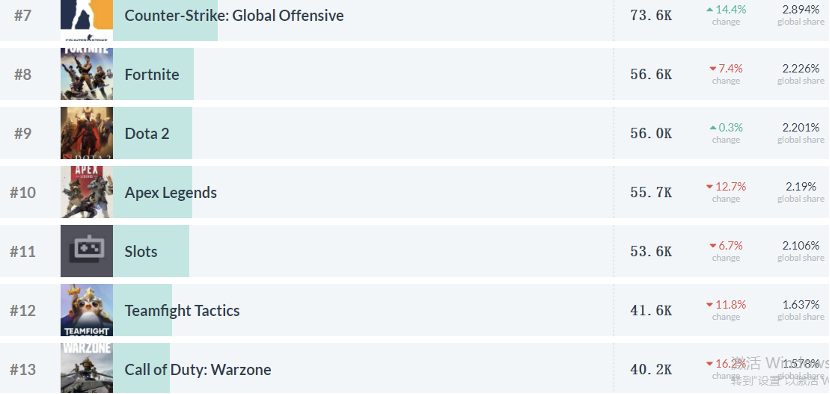This screenshot has height=394, width=830.
Task: Click the #12 rank number
Action: [23, 310]
